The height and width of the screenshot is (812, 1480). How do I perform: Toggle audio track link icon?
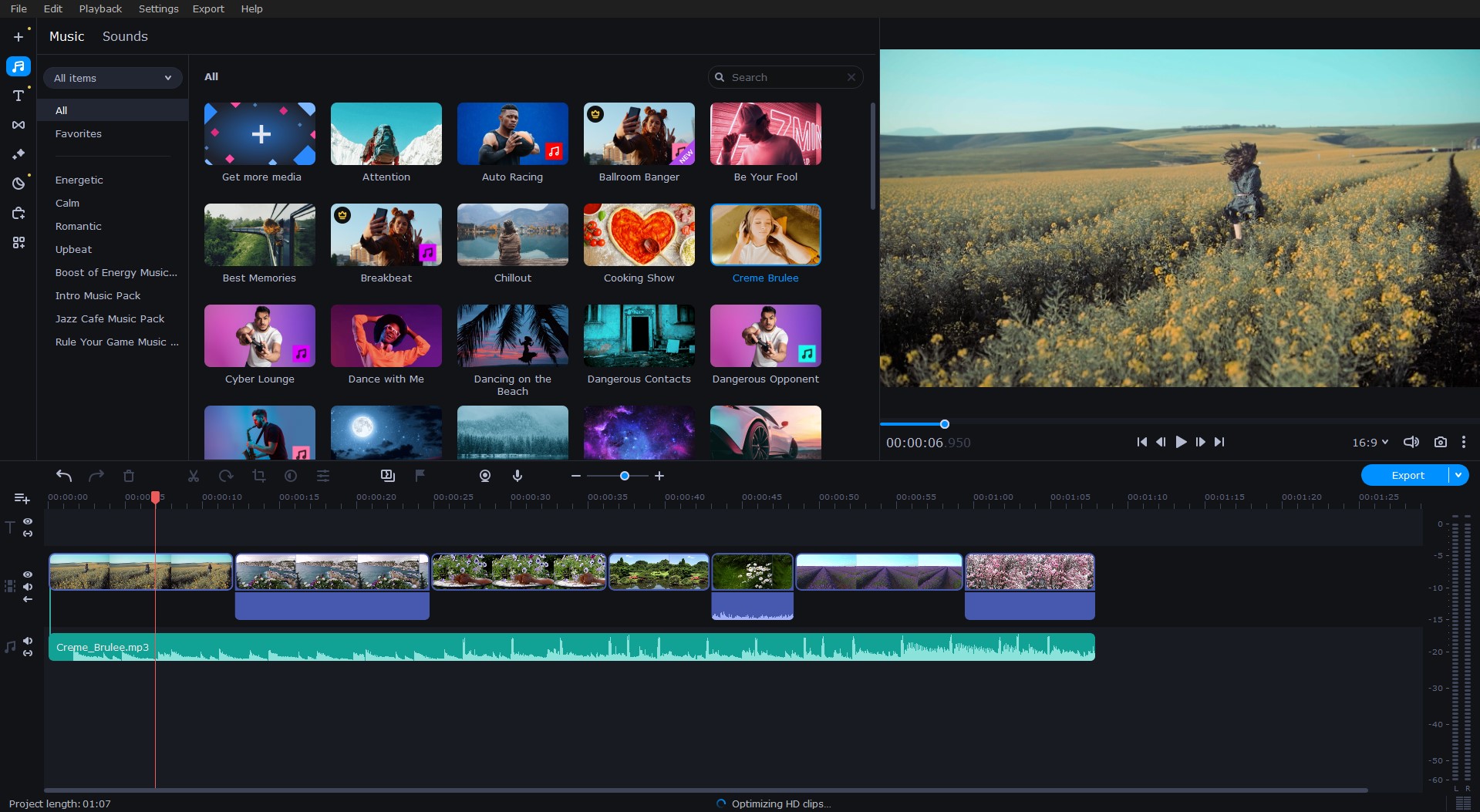click(x=28, y=653)
